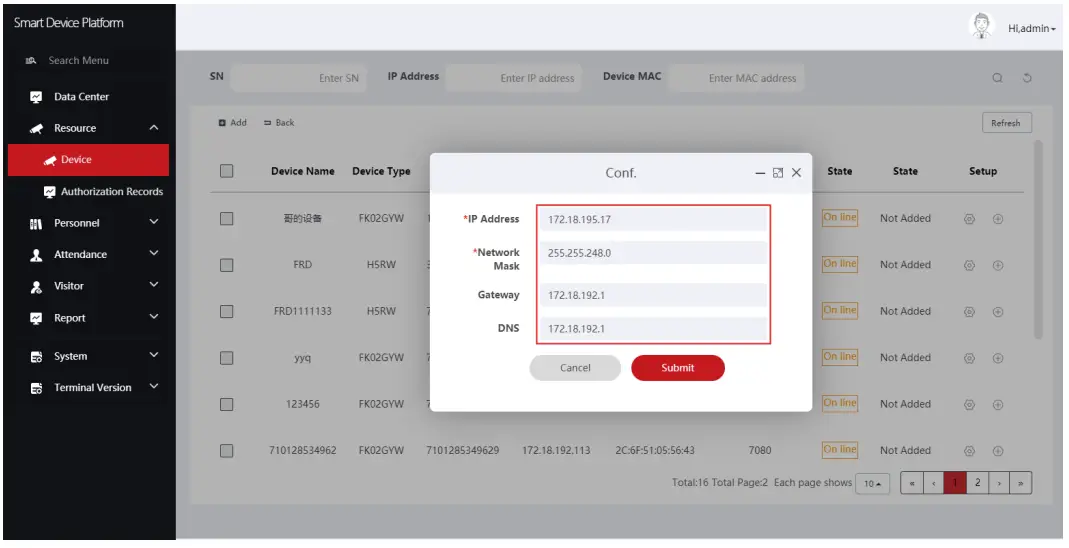Open settings gear for FRD device row
The width and height of the screenshot is (1069, 548).
(969, 266)
